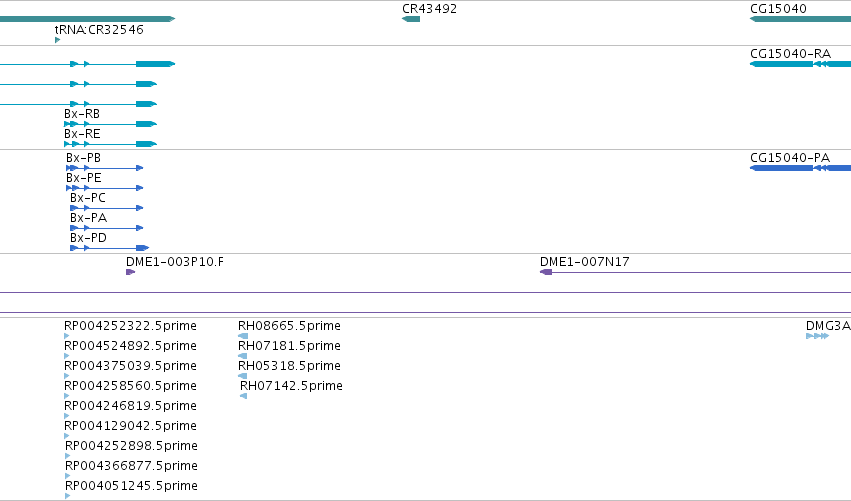Image resolution: width=851 pixels, height=501 pixels.
Task: Select the CG15040-RA transcript label
Action: [x=790, y=54]
